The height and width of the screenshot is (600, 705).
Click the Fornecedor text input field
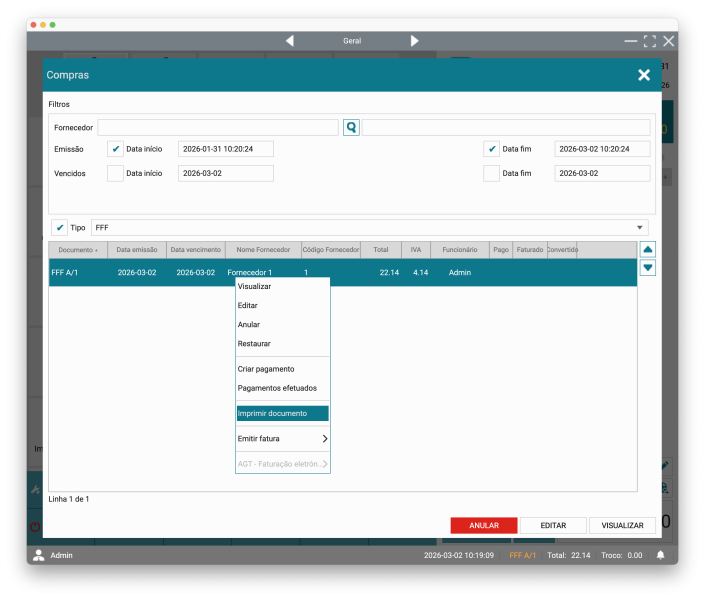pyautogui.click(x=218, y=128)
